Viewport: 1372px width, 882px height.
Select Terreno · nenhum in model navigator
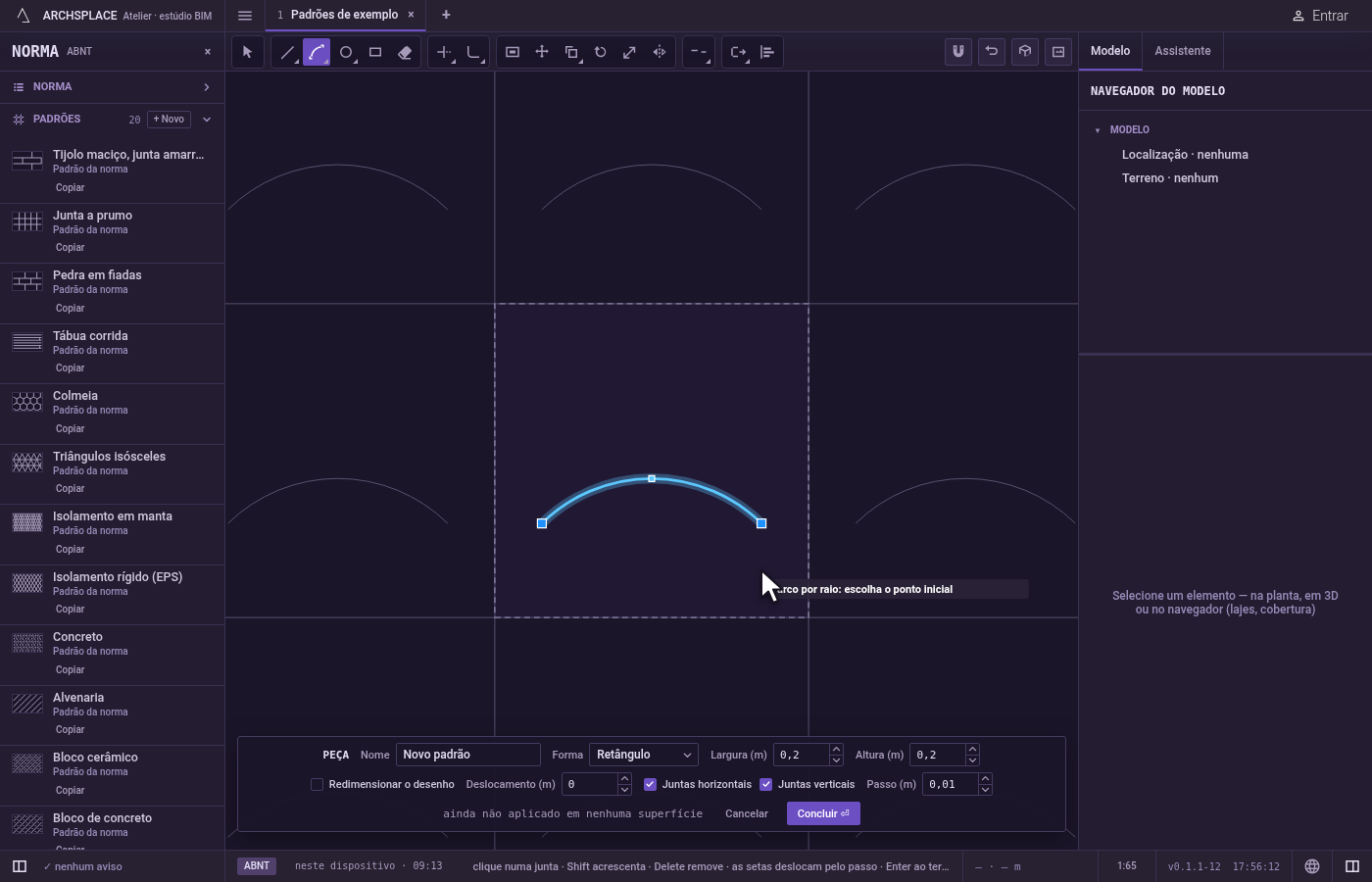point(1170,178)
